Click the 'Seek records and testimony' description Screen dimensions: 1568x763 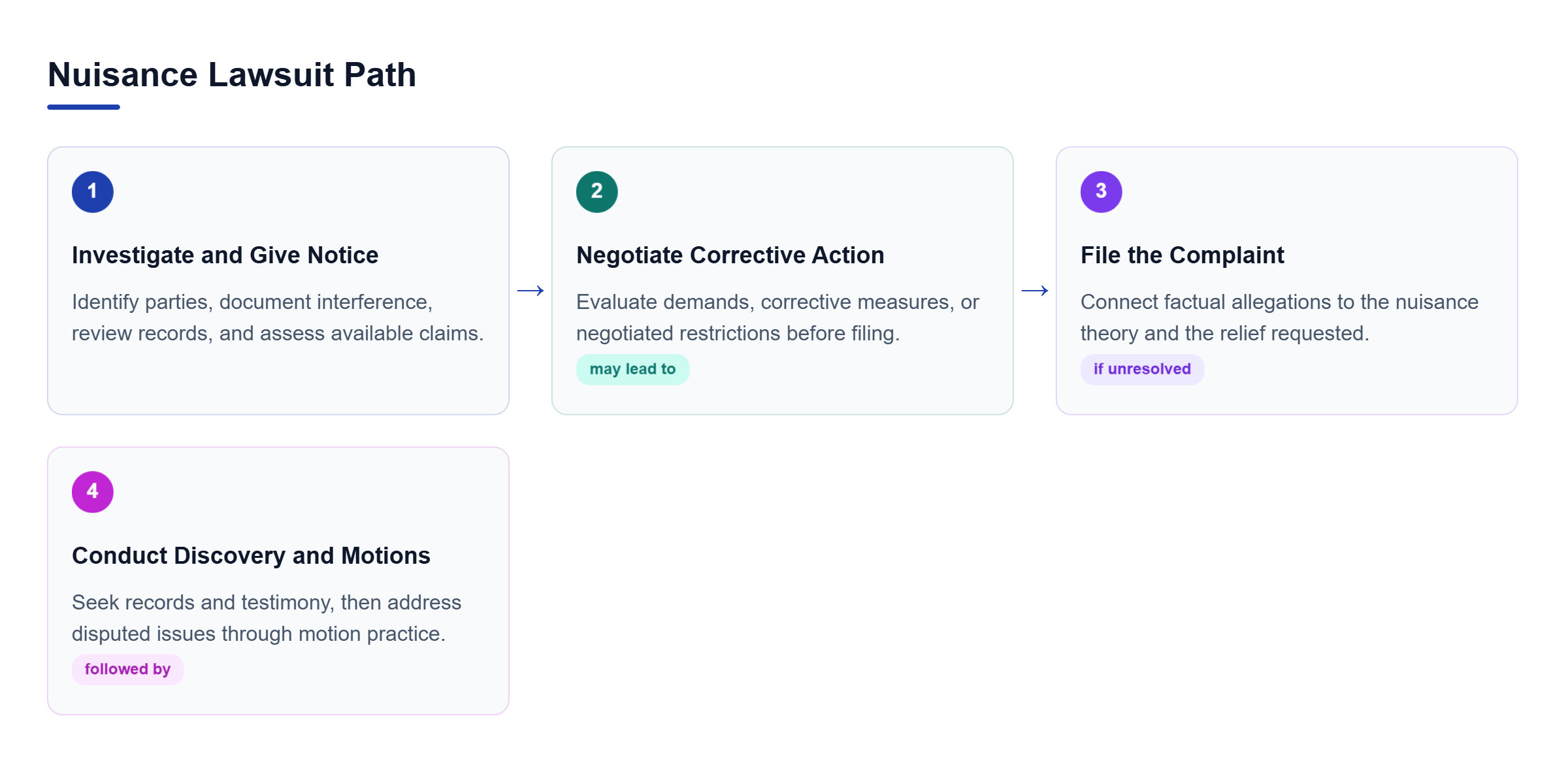pos(267,618)
